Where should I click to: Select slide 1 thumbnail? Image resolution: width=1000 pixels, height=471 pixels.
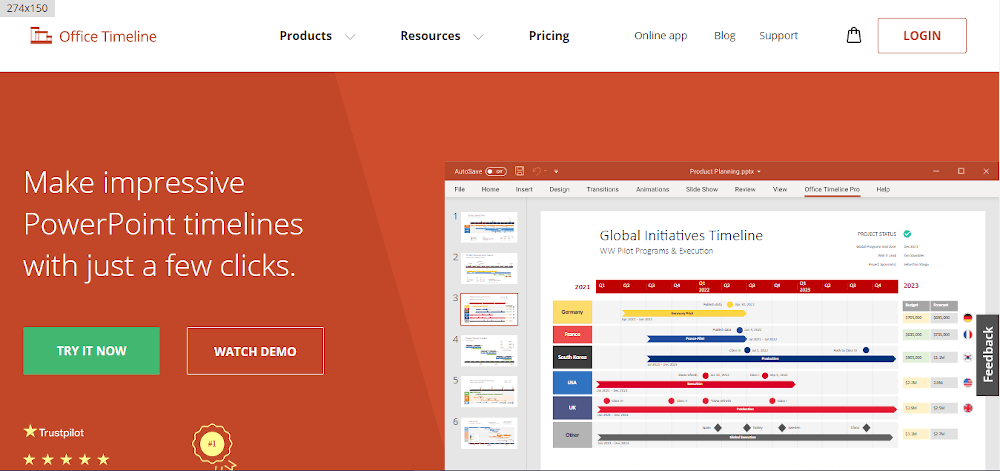pyautogui.click(x=489, y=227)
